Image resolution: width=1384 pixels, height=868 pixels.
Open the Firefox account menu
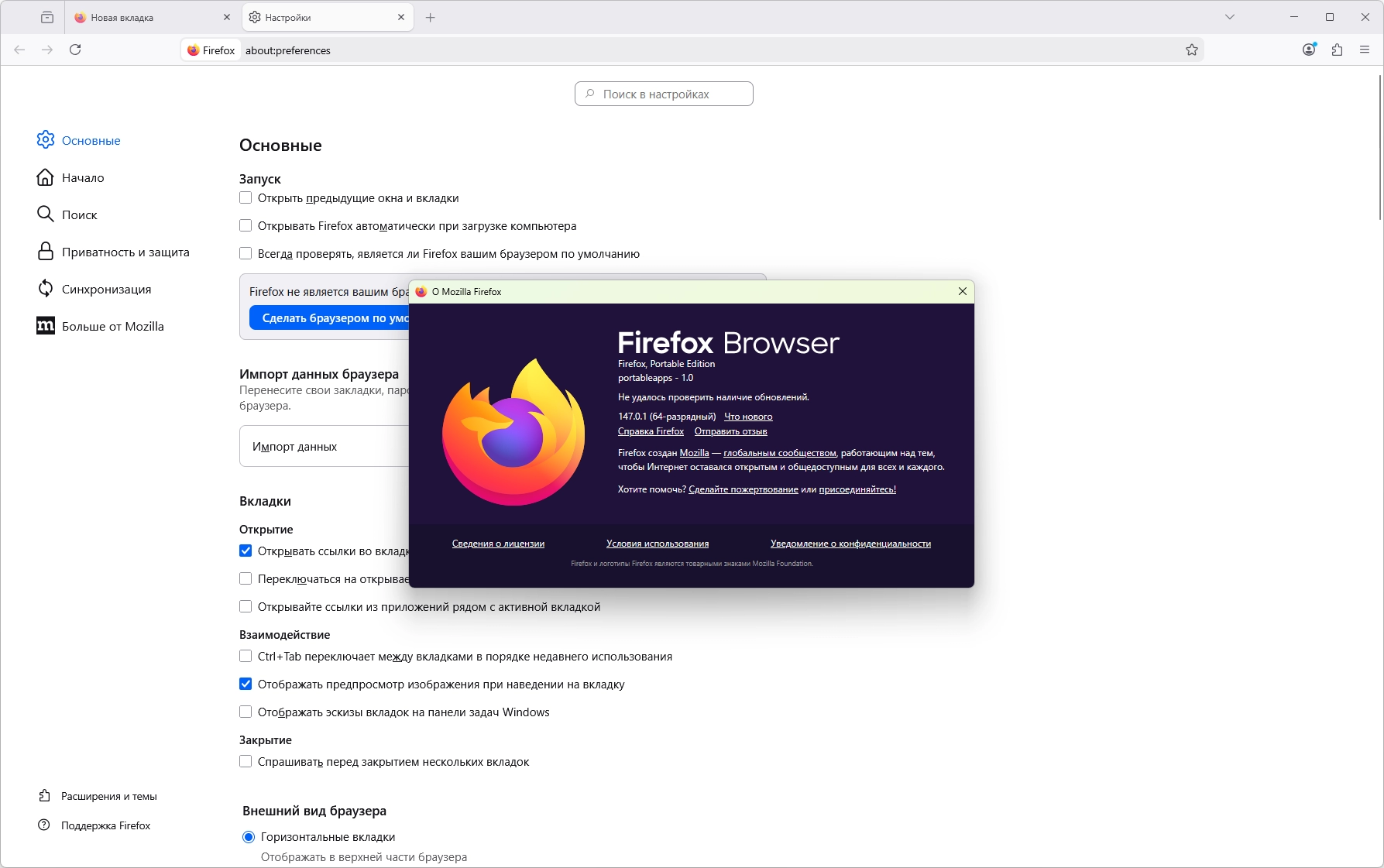coord(1309,50)
